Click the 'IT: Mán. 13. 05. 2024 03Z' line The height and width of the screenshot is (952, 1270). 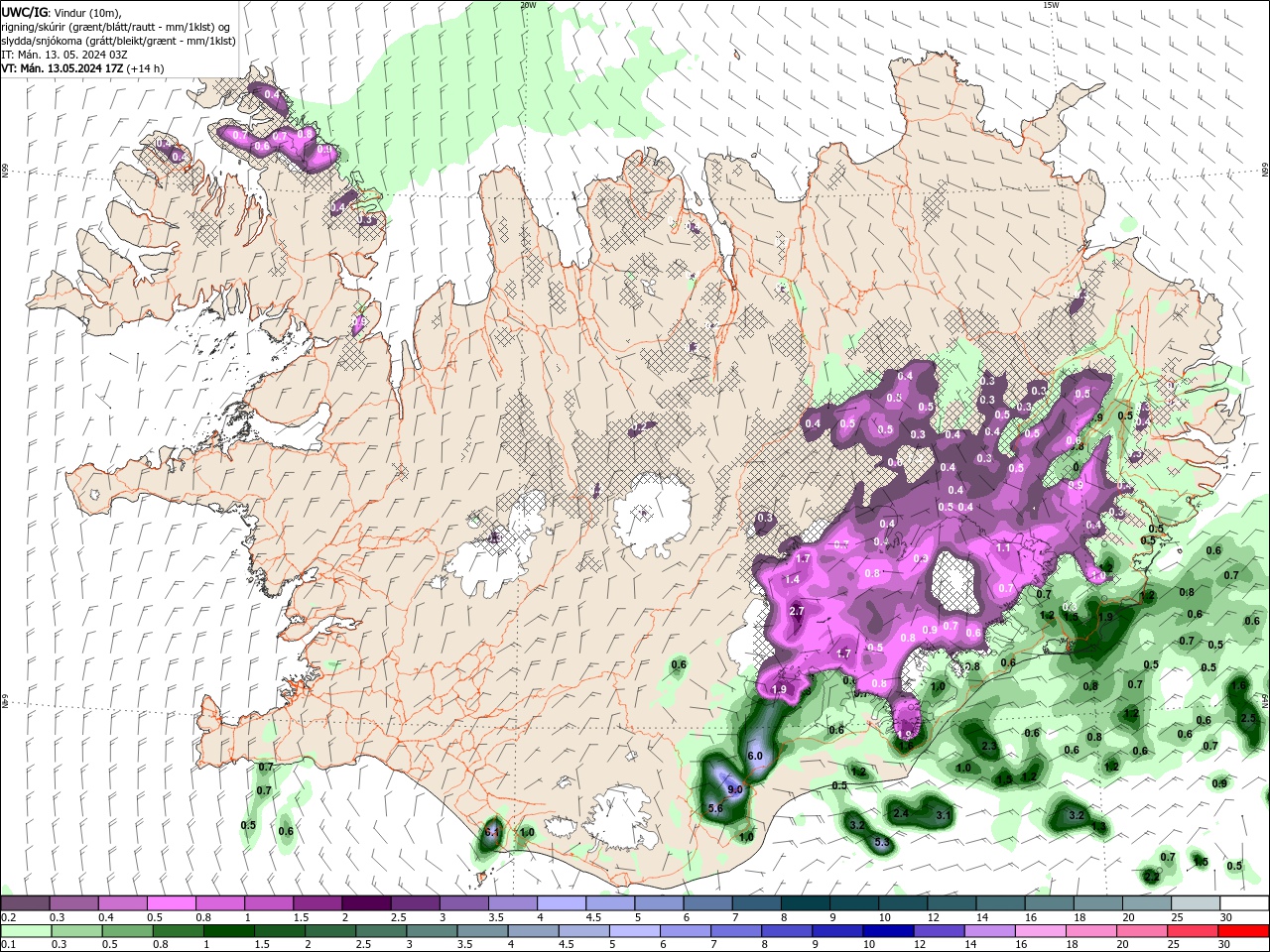tap(63, 55)
